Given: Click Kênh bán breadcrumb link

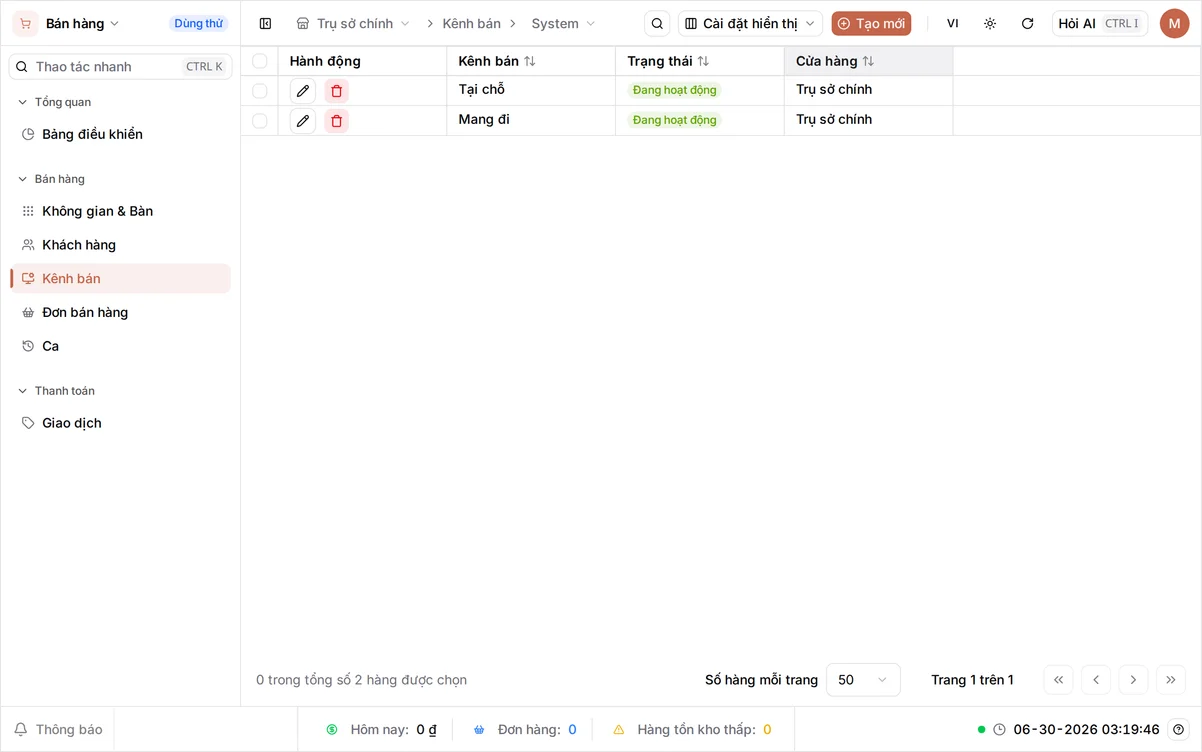Looking at the screenshot, I should tap(472, 23).
